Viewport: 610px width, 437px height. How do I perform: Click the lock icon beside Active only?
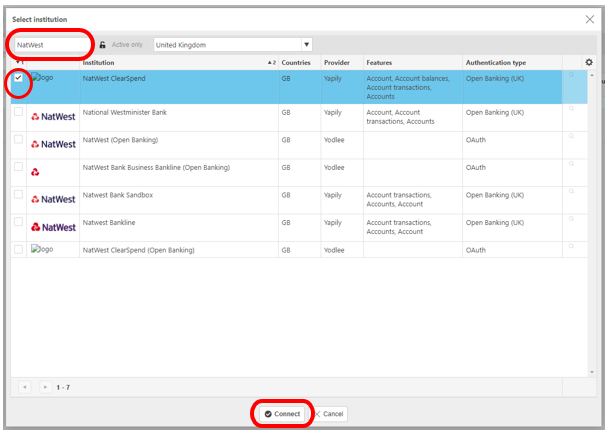pos(102,45)
